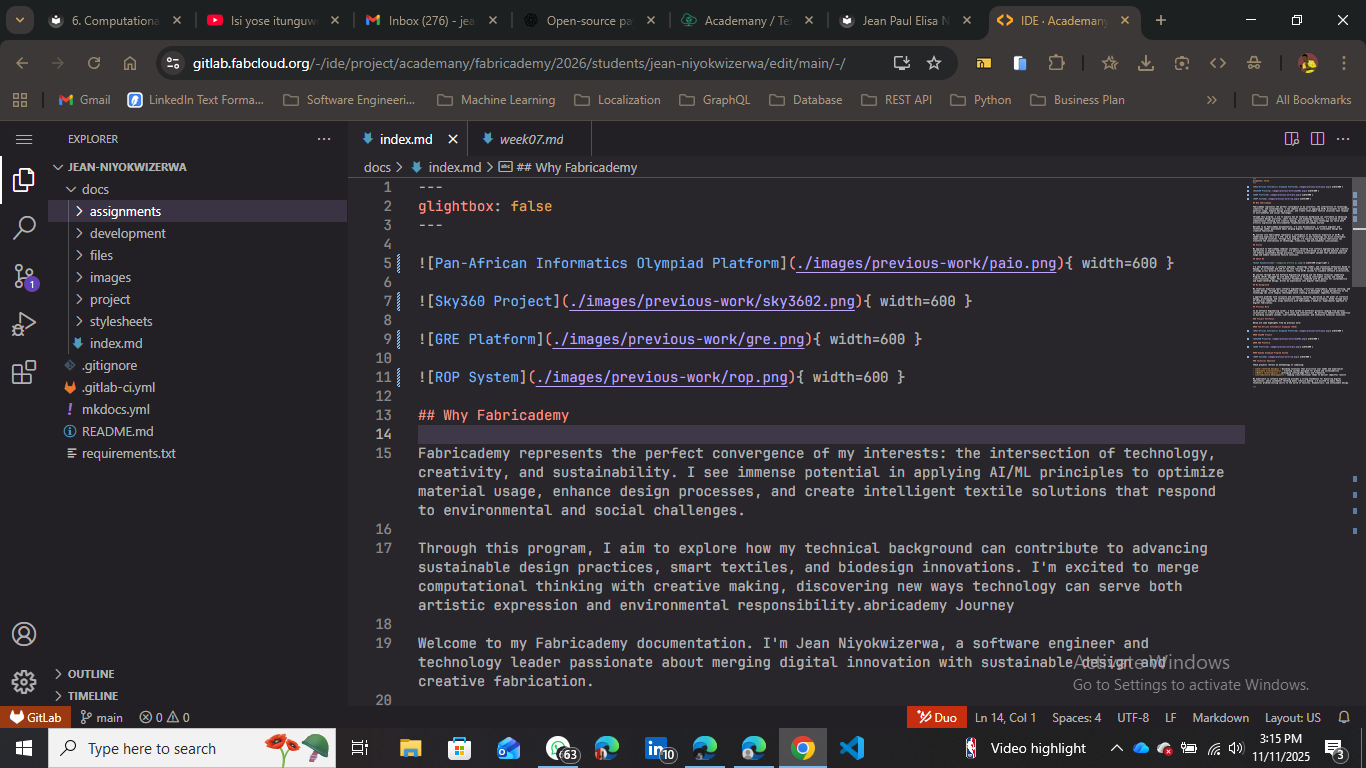
Task: Click the Markdown language mode button
Action: pyautogui.click(x=1220, y=717)
